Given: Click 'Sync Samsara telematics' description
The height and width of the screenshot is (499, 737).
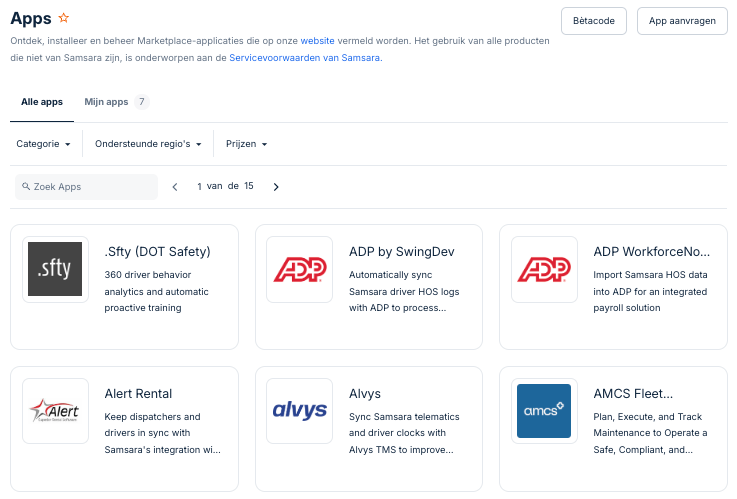Looking at the screenshot, I should pos(404,433).
